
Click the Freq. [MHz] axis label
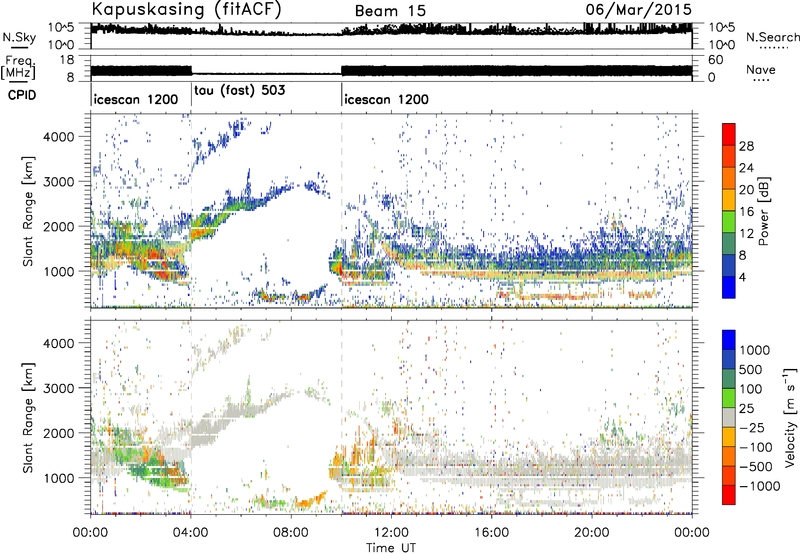[x=18, y=68]
